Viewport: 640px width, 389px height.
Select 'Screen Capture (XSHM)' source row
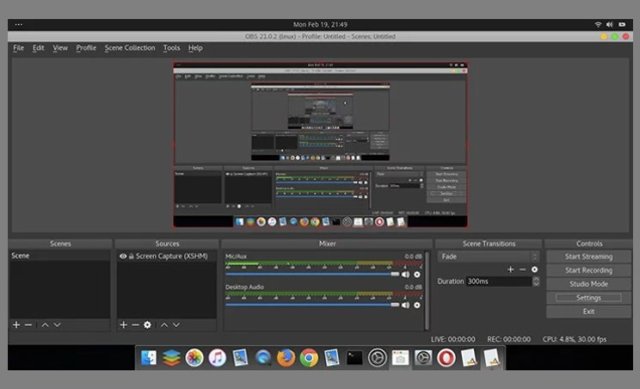coord(167,256)
